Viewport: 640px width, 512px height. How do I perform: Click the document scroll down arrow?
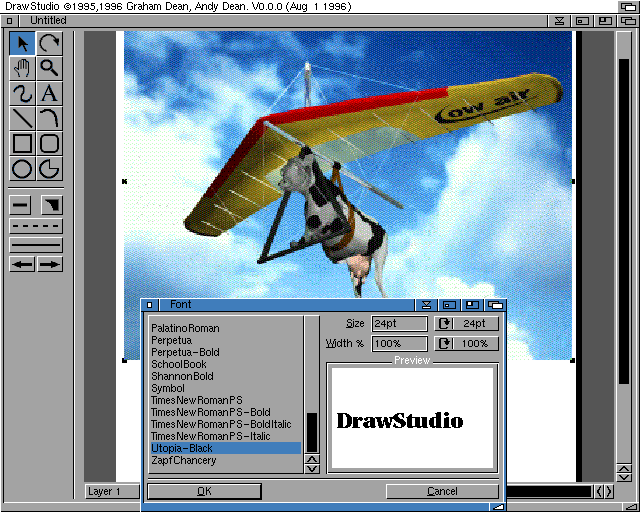[624, 477]
